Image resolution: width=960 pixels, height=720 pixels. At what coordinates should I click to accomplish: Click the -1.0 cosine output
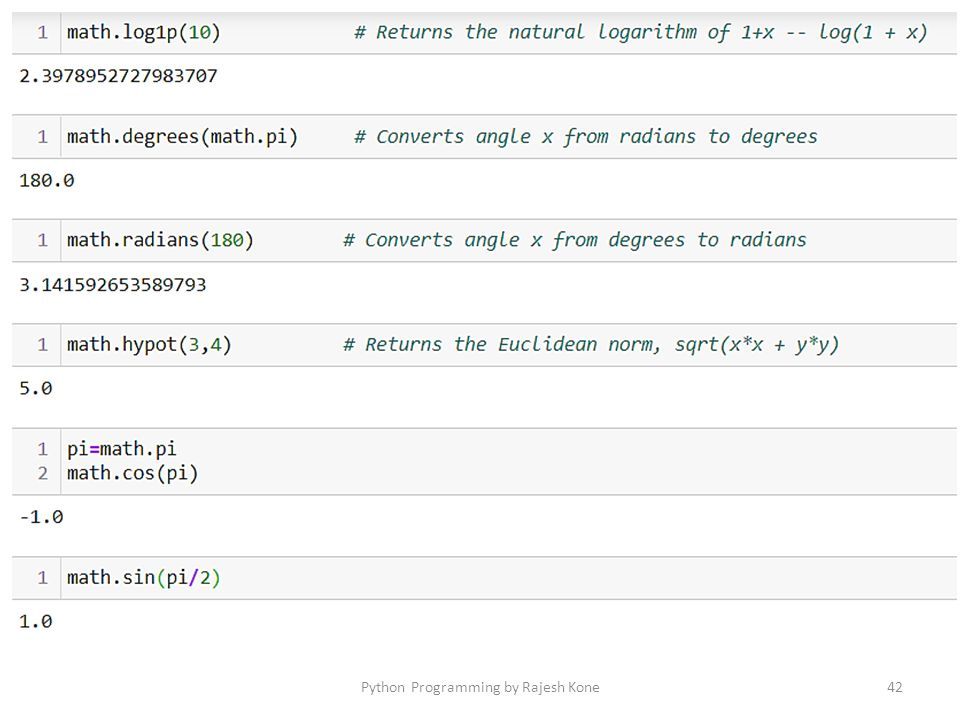click(x=41, y=517)
